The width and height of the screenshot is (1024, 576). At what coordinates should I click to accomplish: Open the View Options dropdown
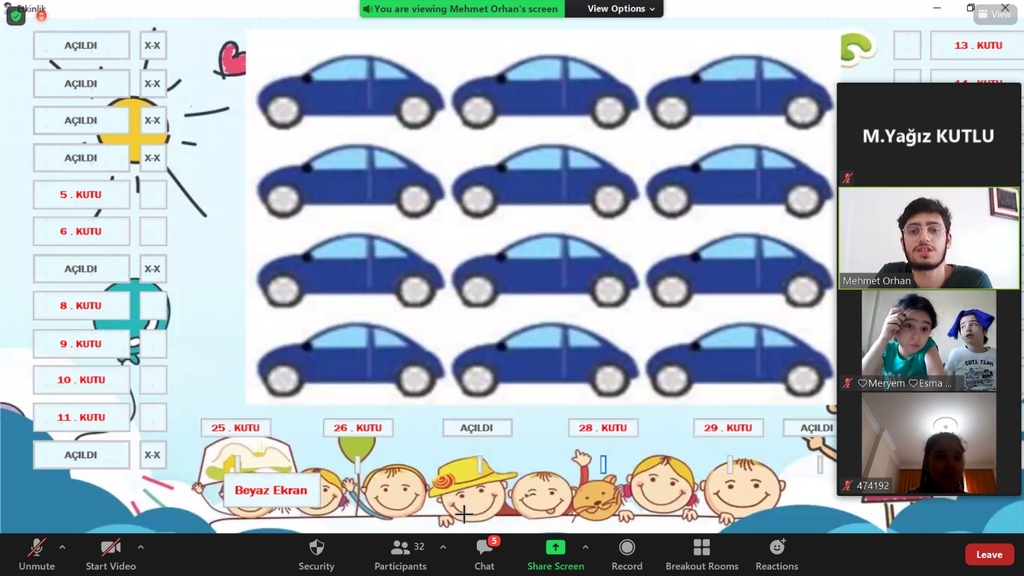621,9
